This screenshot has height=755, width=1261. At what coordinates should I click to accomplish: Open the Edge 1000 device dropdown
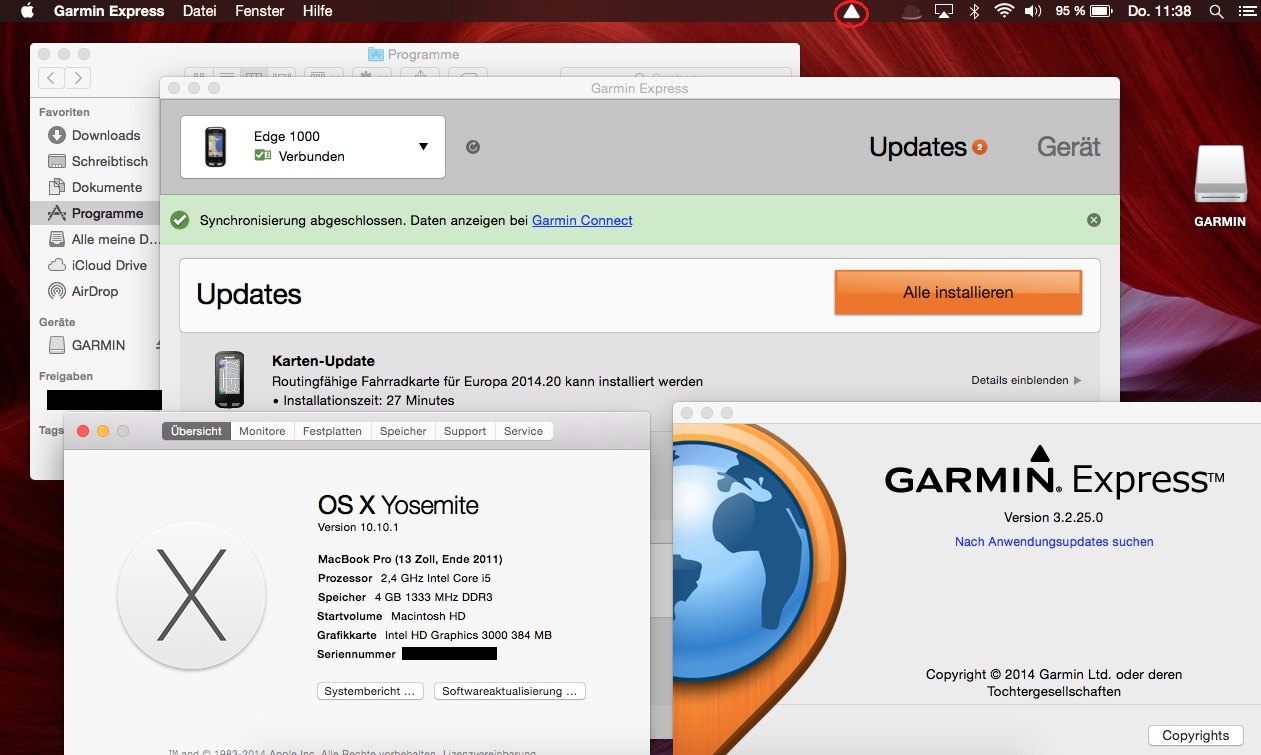[x=313, y=147]
